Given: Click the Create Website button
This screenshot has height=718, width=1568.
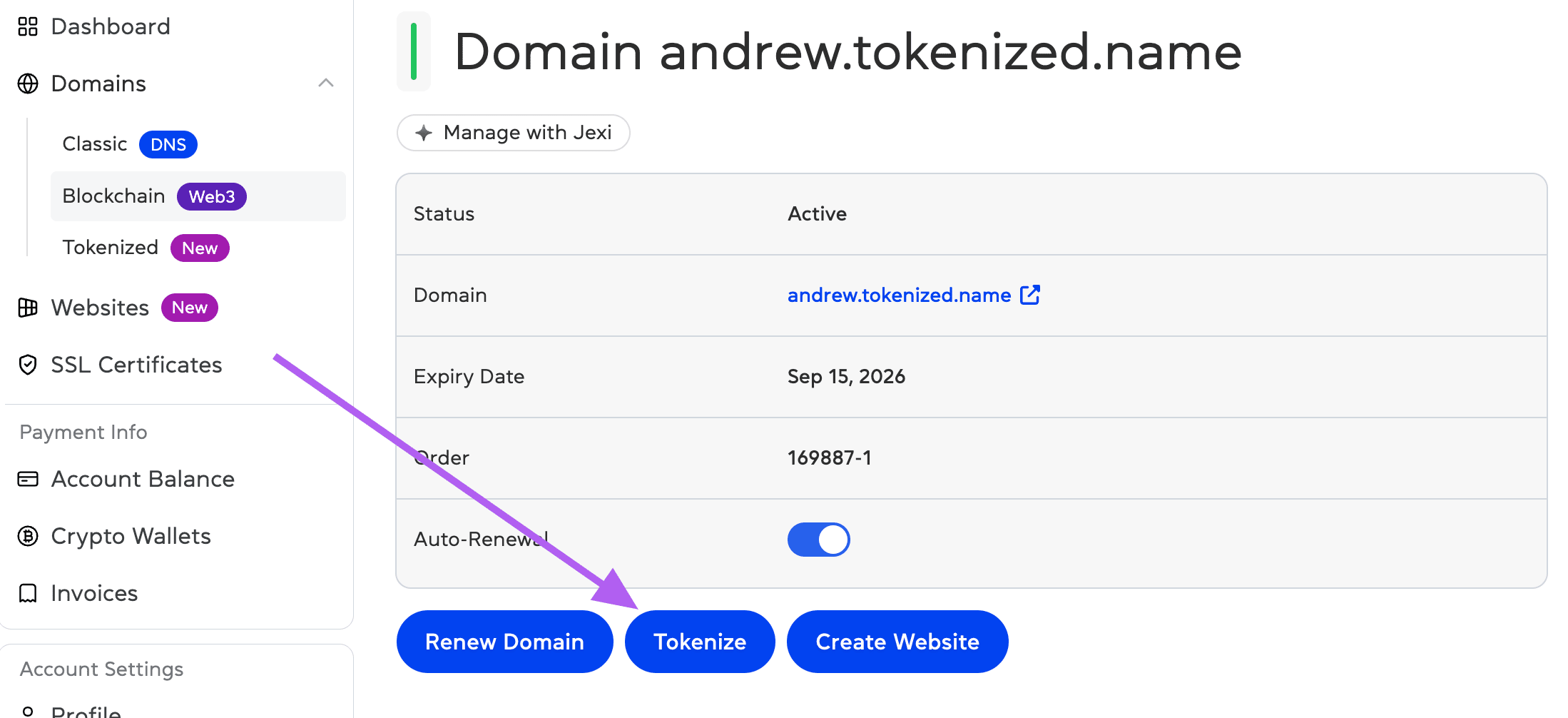Looking at the screenshot, I should [x=897, y=642].
